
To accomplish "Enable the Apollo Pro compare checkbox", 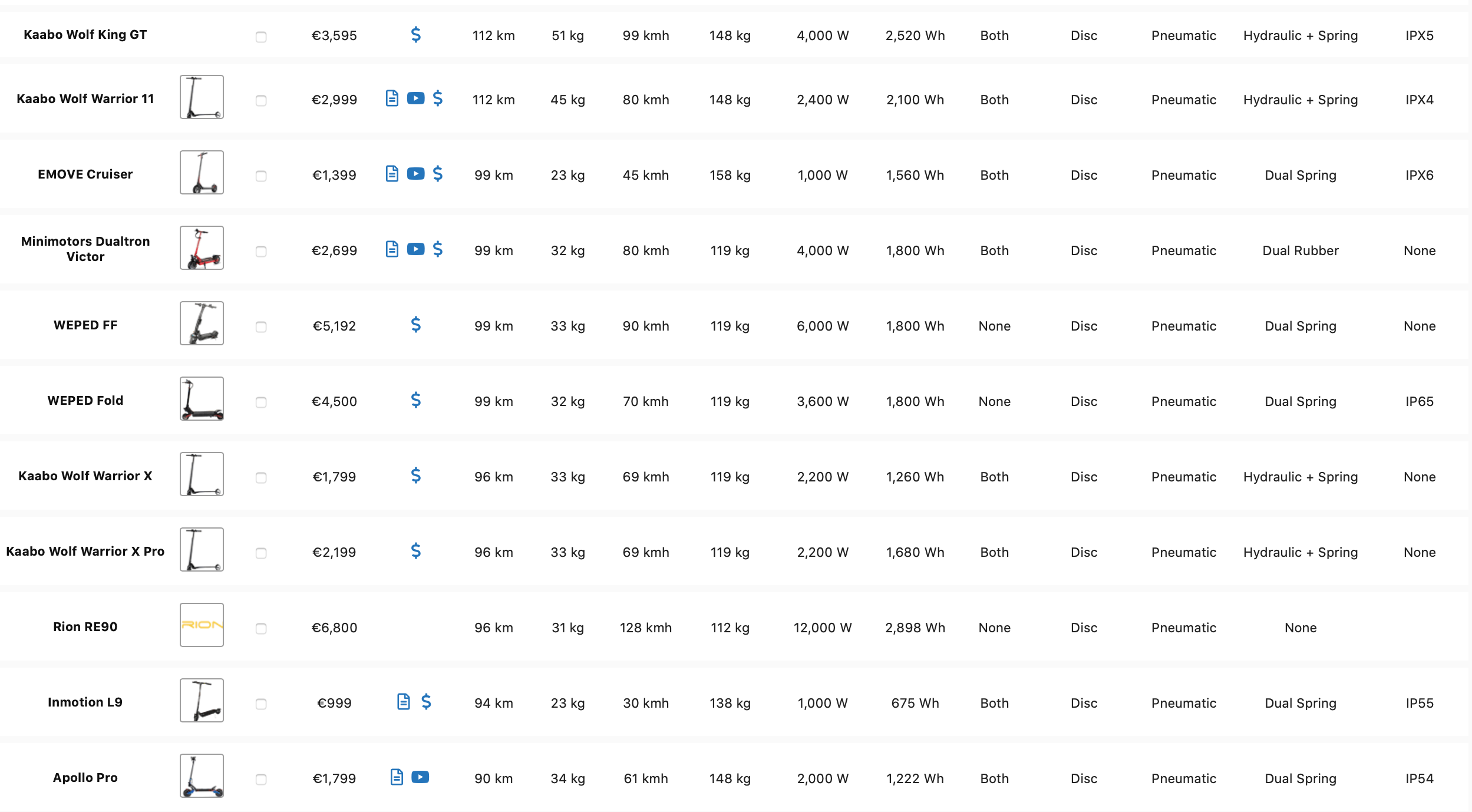I will 261,779.
